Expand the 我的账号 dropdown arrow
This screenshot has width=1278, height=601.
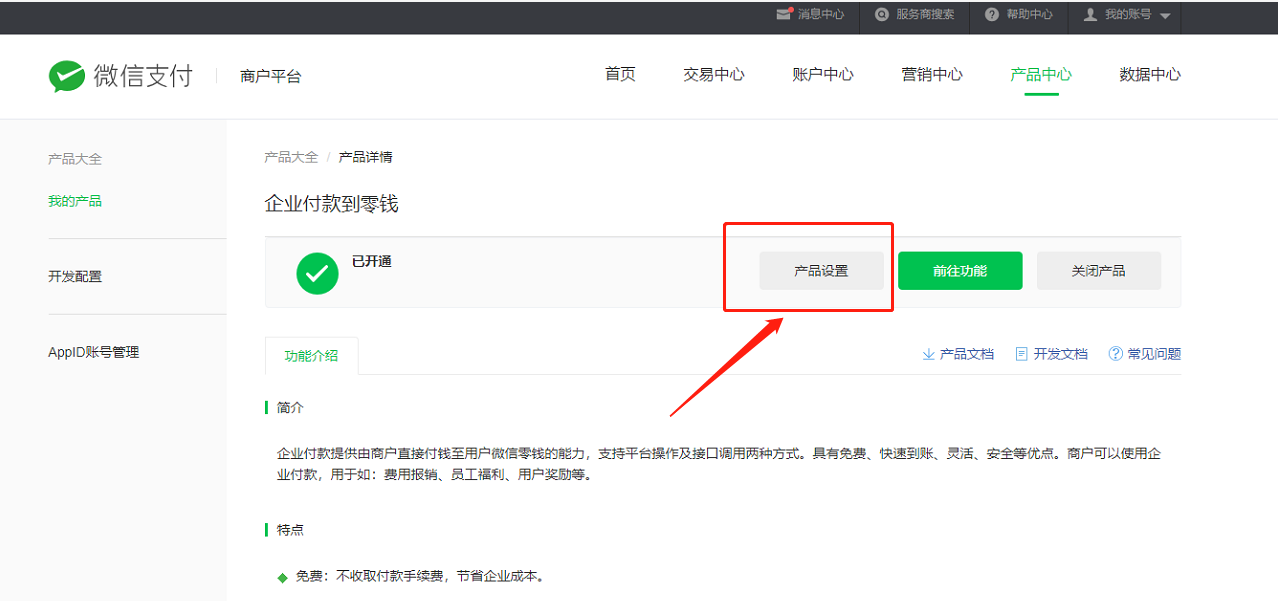point(1164,16)
